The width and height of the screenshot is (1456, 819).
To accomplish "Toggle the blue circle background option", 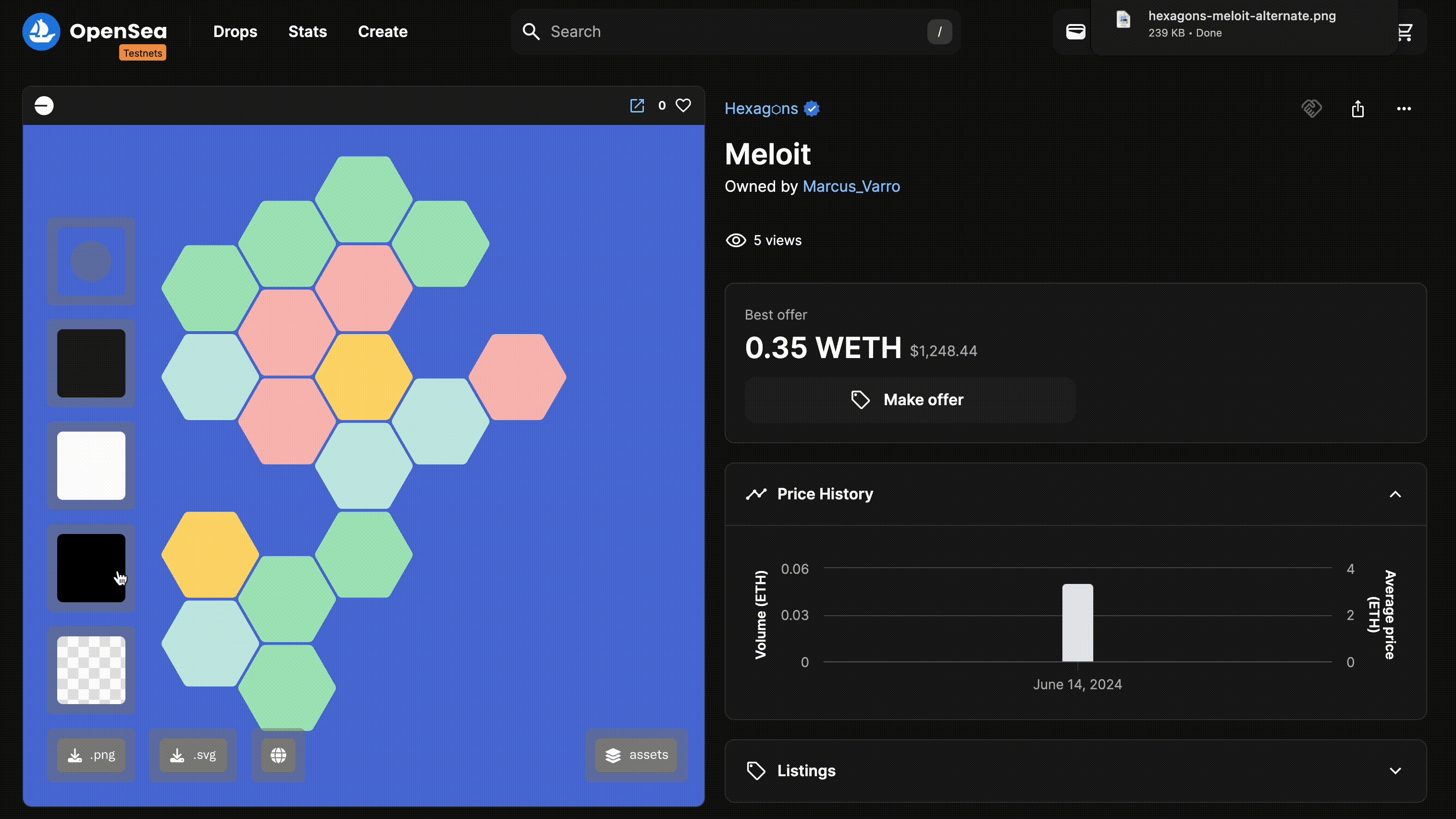I will pos(91,261).
